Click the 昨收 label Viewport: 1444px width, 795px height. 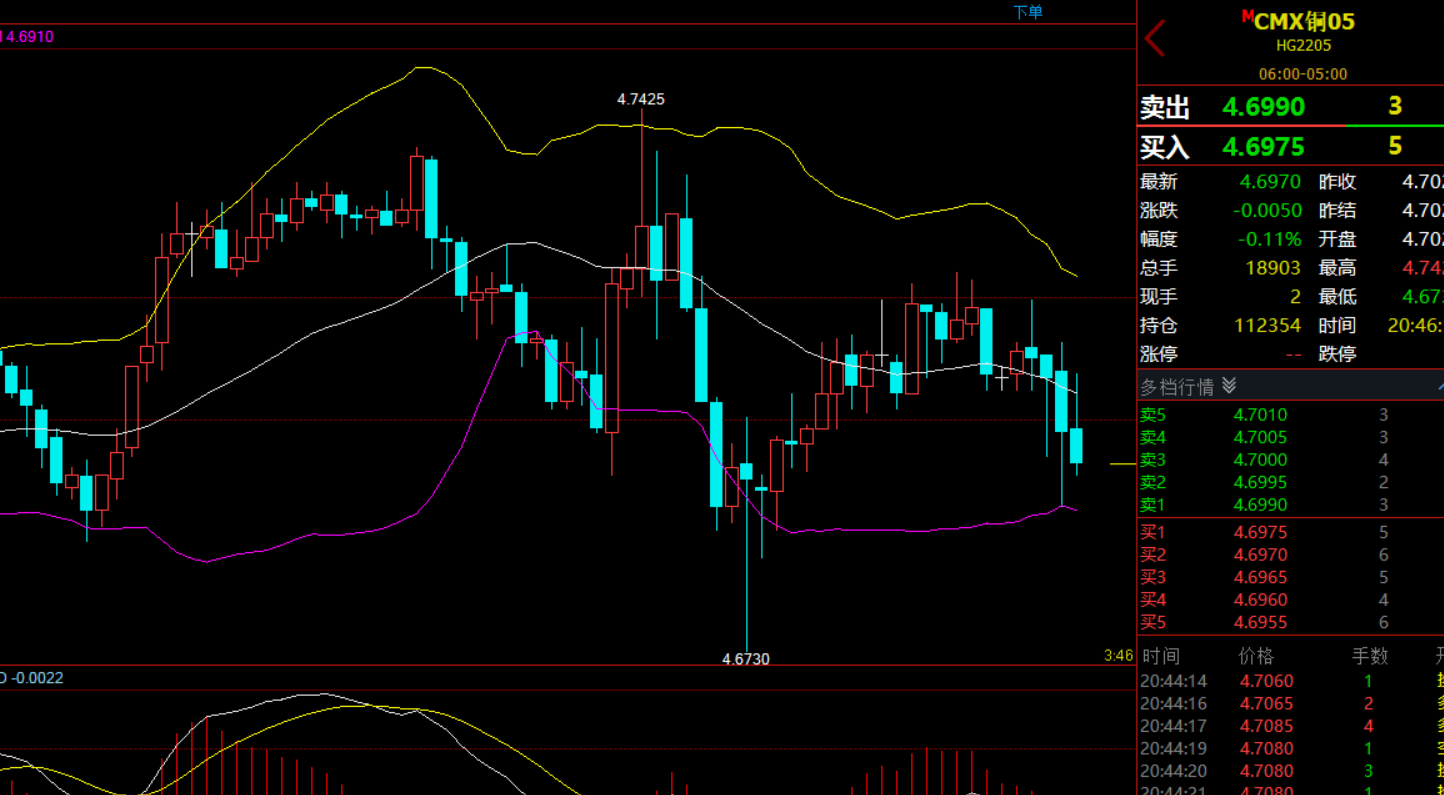tap(1338, 182)
